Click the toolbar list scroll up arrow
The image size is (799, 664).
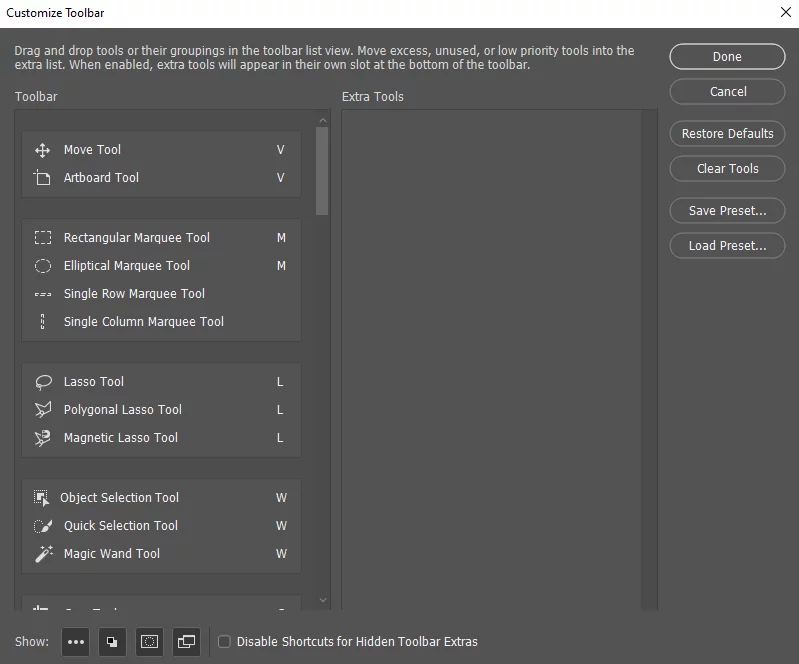tap(323, 120)
